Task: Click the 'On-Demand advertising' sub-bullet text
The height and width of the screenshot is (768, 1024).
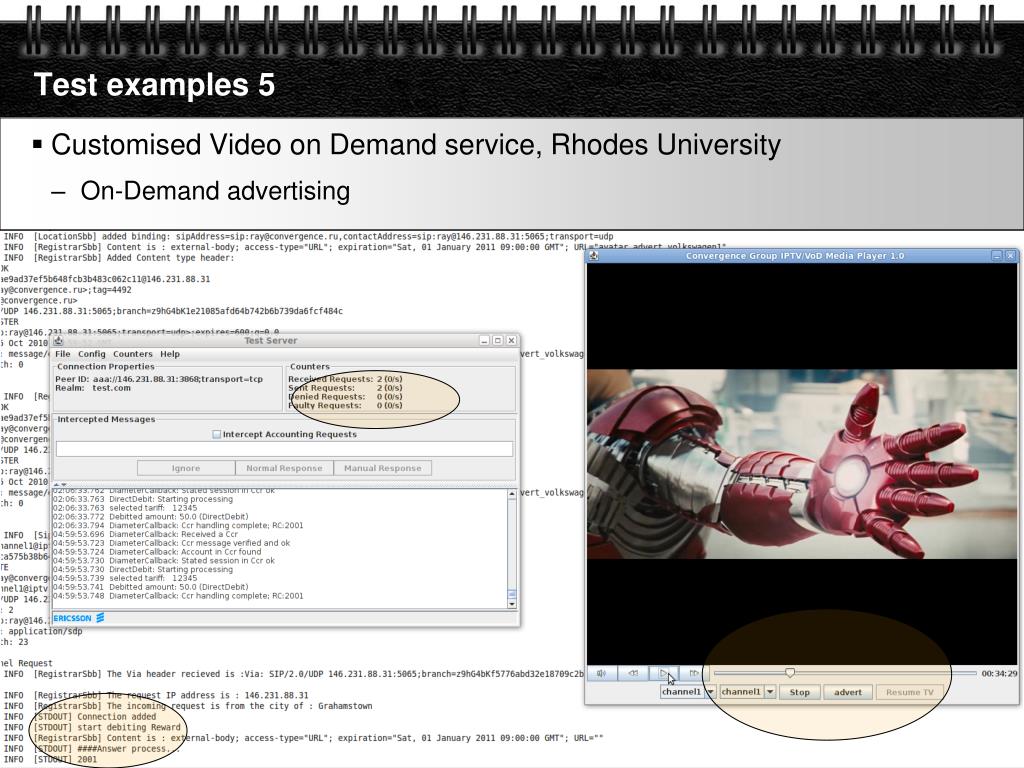Action: tap(216, 191)
